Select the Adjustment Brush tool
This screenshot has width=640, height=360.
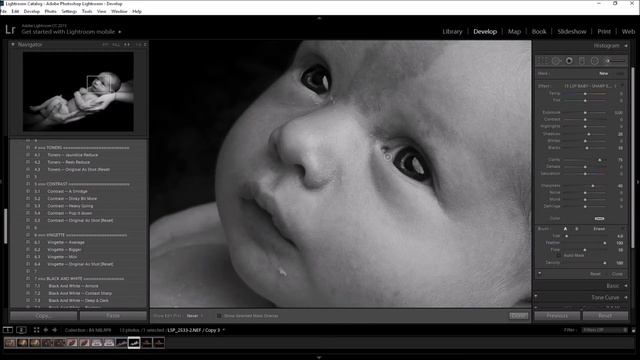615,61
